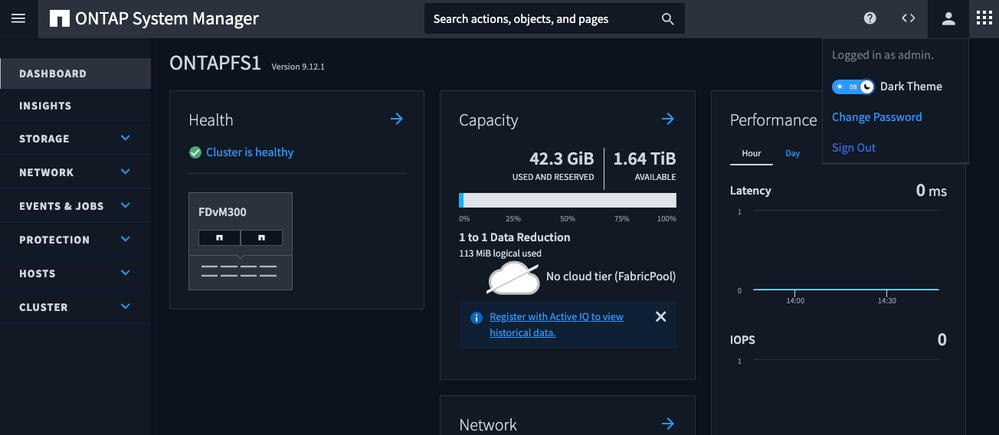The width and height of the screenshot is (999, 435).
Task: Click the help question mark icon
Action: [870, 19]
